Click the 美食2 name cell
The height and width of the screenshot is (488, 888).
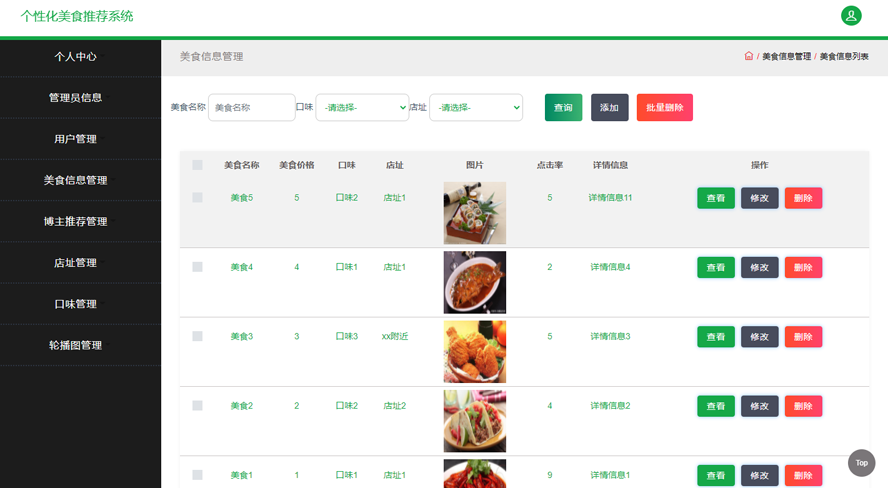[241, 405]
